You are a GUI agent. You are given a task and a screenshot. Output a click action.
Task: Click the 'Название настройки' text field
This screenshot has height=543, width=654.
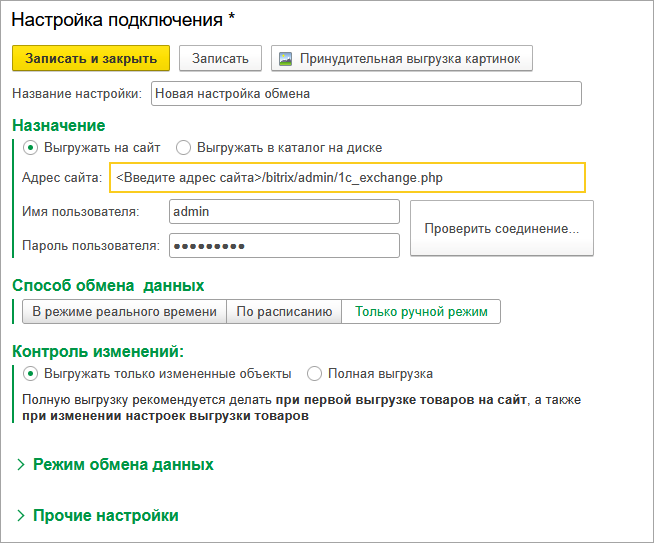pyautogui.click(x=365, y=93)
